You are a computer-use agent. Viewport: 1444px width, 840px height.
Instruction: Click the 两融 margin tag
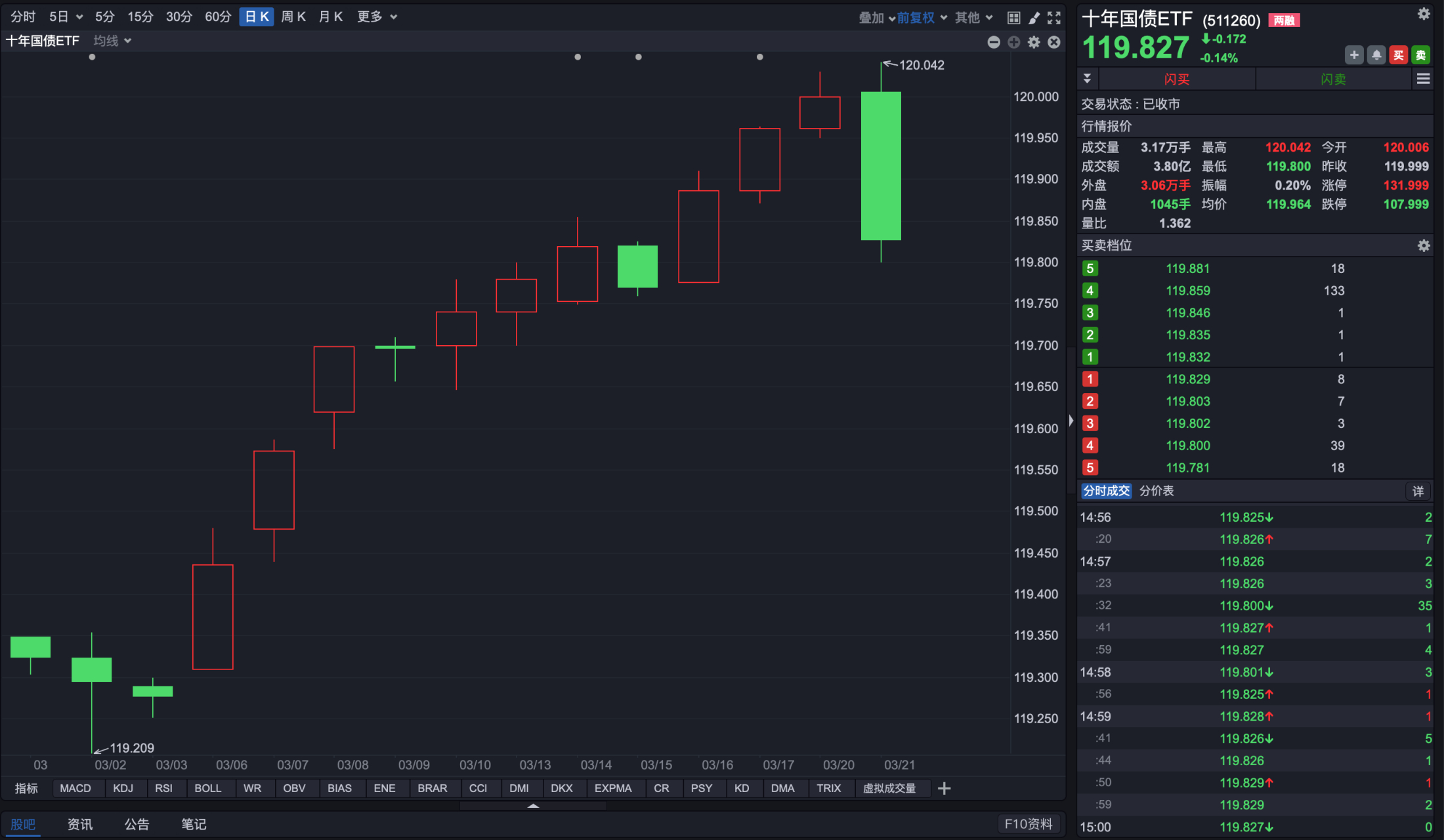click(1284, 20)
